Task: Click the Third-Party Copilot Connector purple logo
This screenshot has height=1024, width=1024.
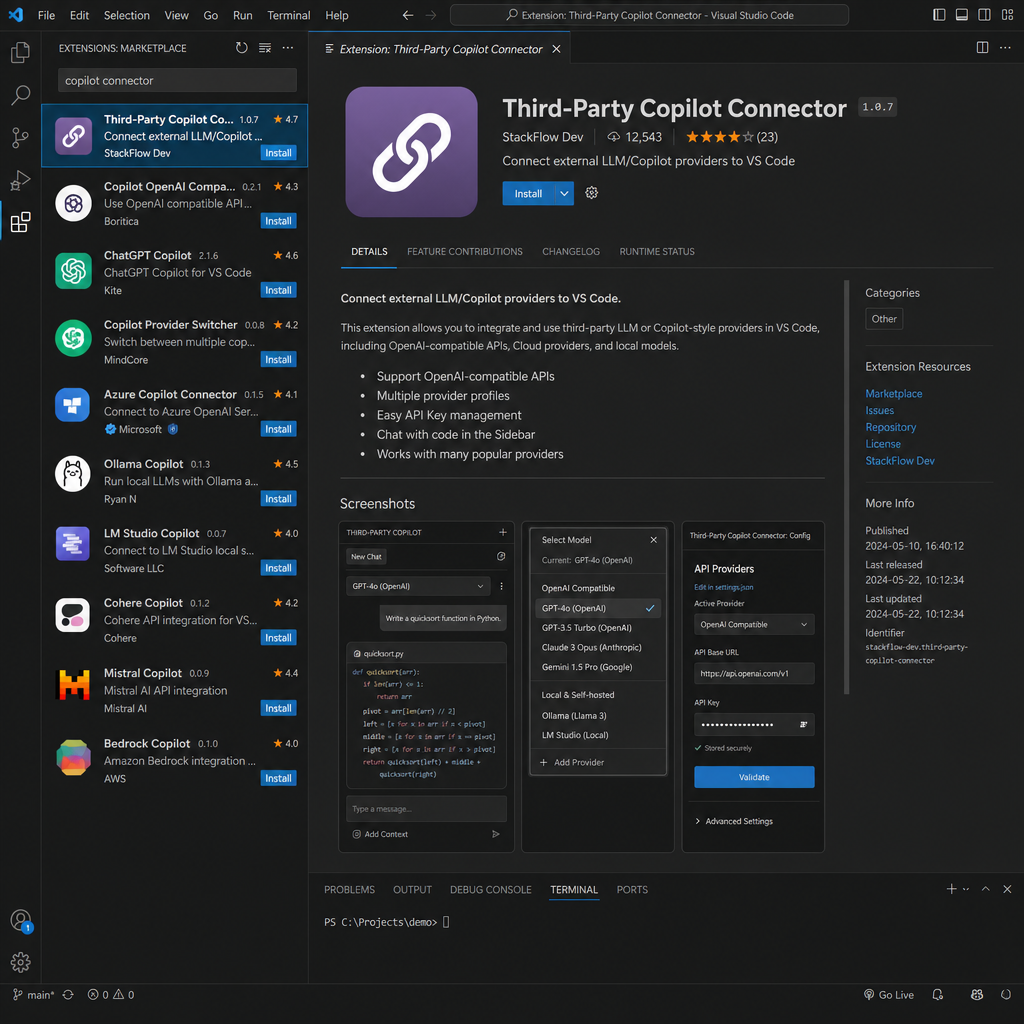Action: (x=411, y=152)
